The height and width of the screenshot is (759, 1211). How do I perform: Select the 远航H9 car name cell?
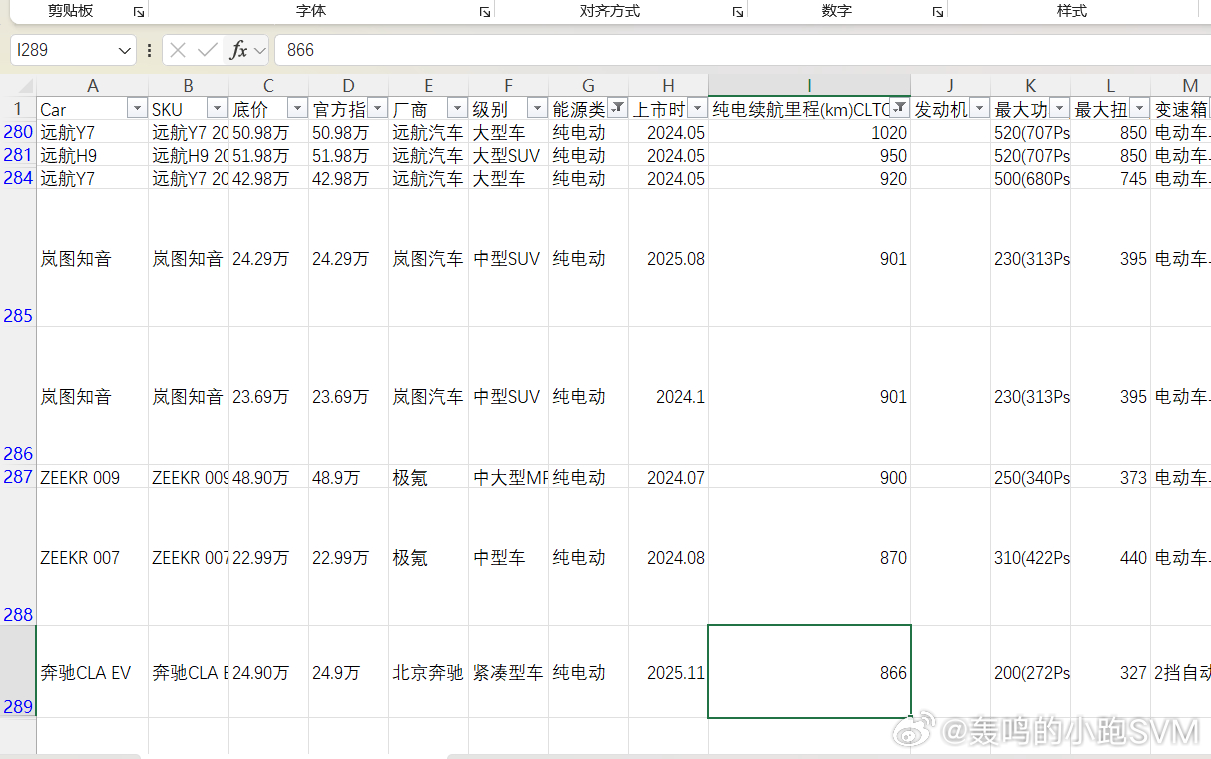(x=92, y=155)
